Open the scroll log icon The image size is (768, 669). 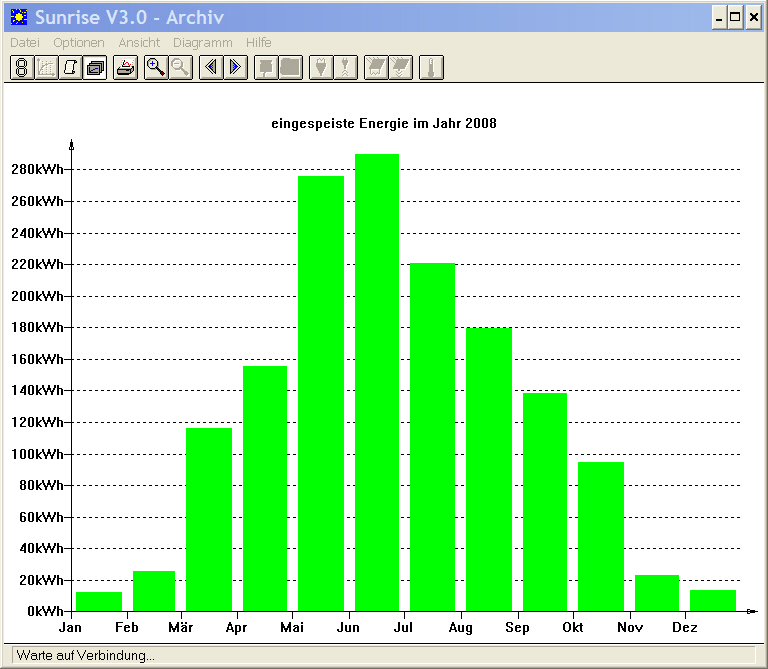click(70, 68)
